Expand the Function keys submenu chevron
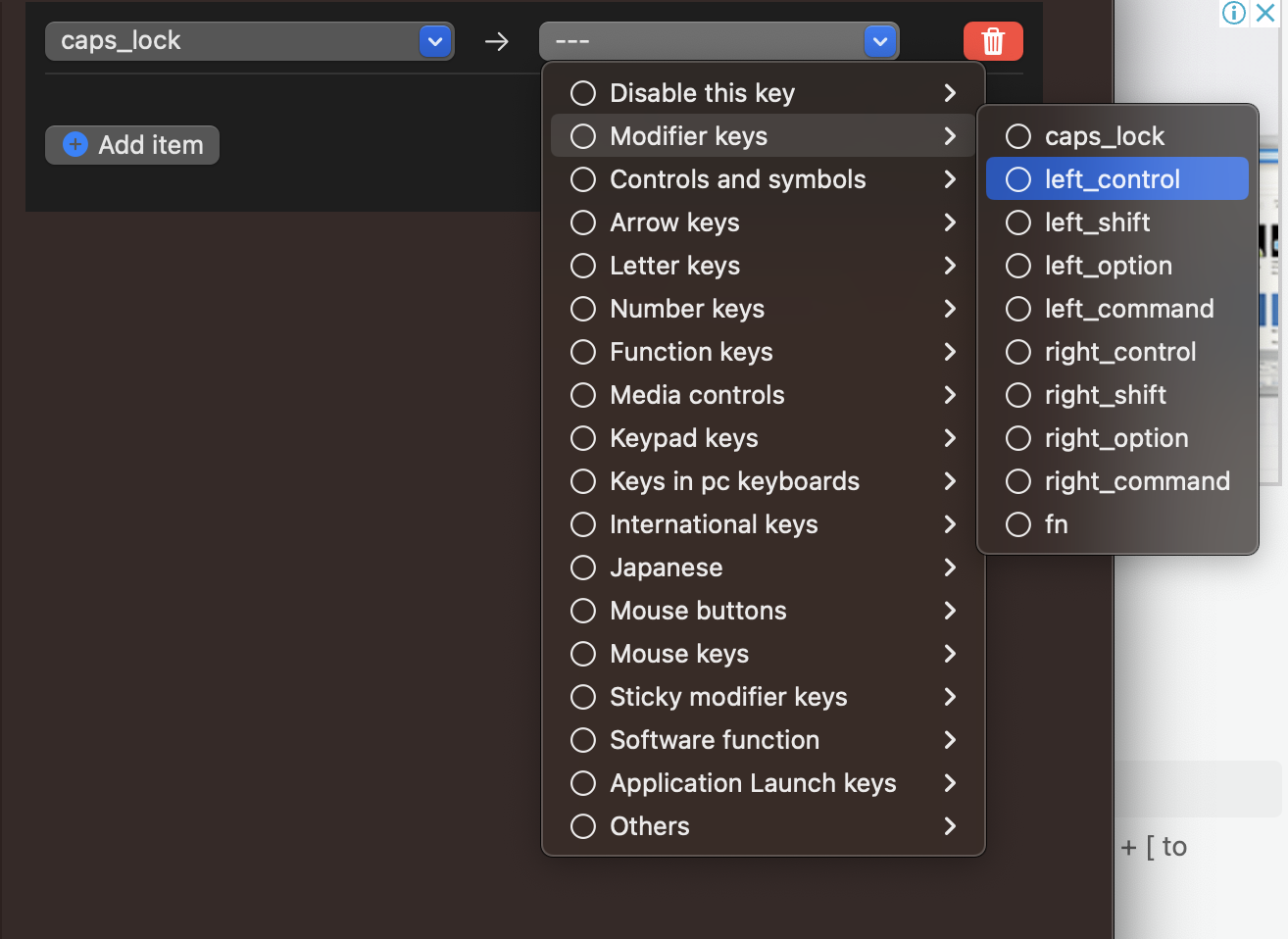Image resolution: width=1288 pixels, height=939 pixels. [x=950, y=352]
